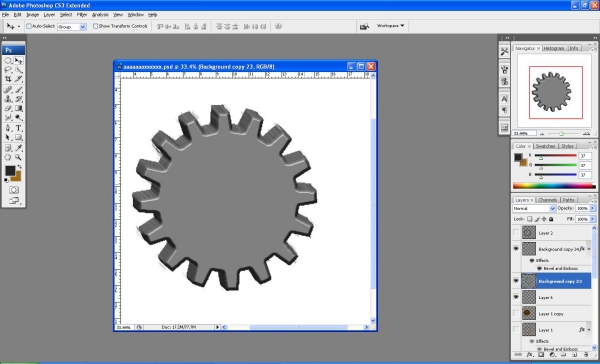Open Go to Bridge icon in options bar
This screenshot has width=600, height=364.
364,26
